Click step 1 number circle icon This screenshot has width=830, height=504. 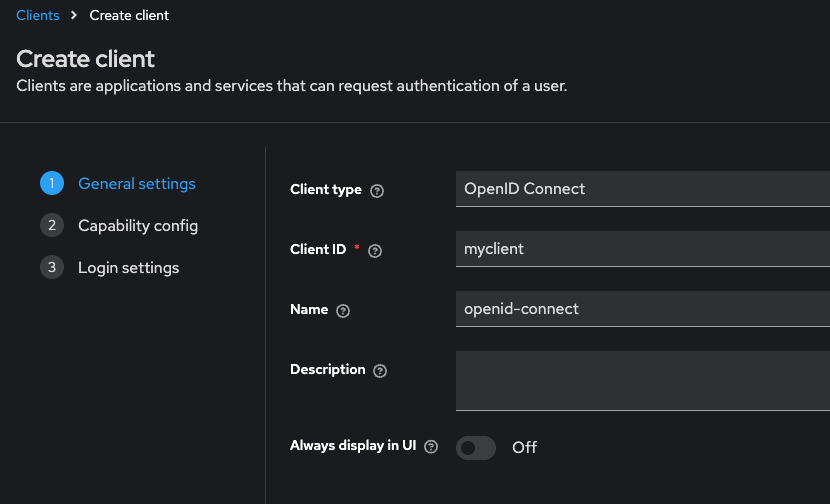(x=51, y=183)
